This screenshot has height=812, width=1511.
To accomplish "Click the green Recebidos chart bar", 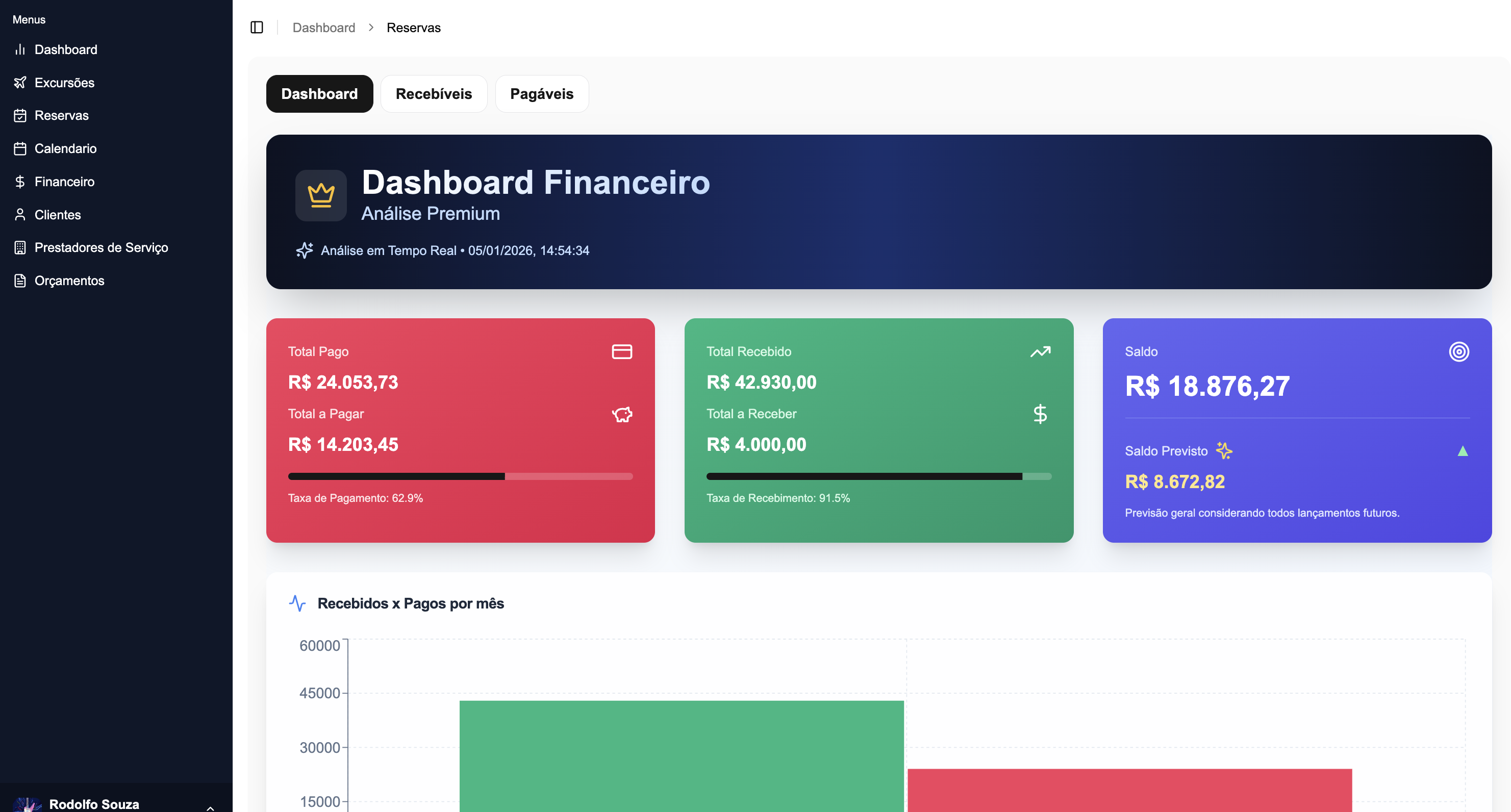I will point(681,756).
